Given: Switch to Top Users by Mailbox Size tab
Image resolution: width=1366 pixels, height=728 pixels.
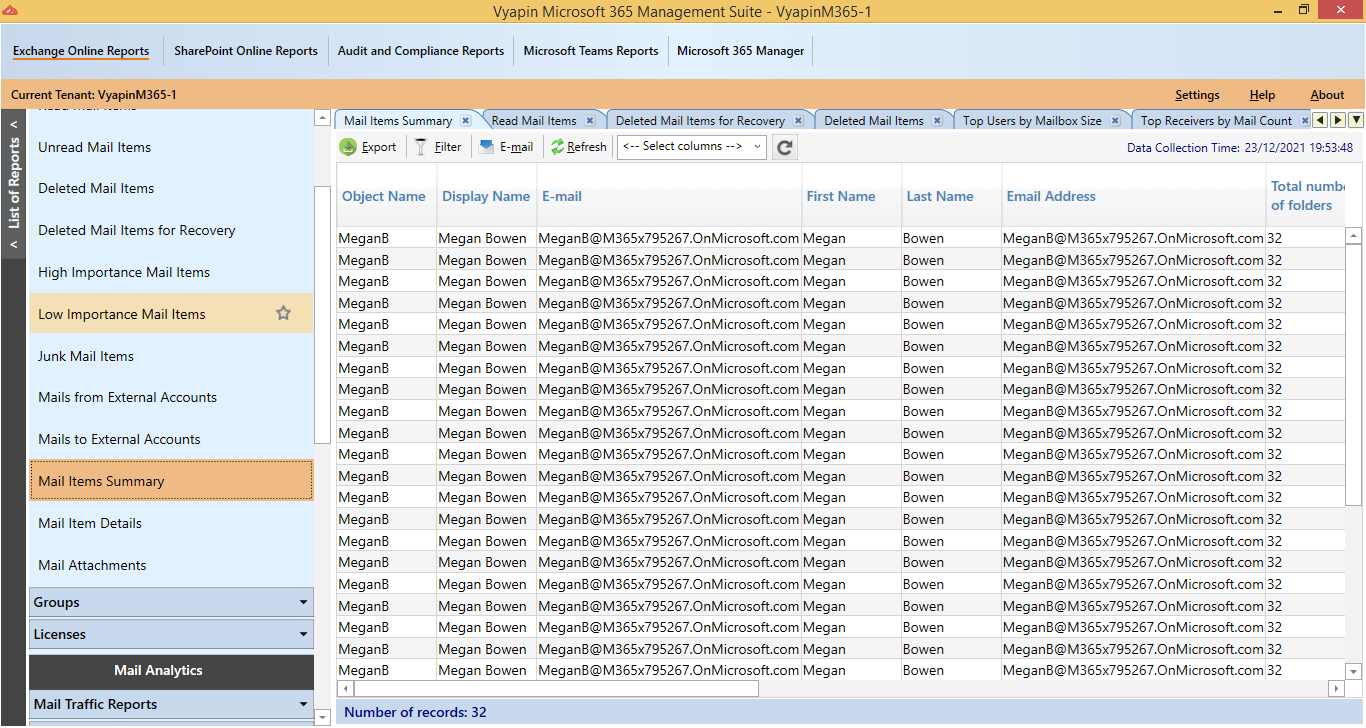Looking at the screenshot, I should tap(1032, 121).
